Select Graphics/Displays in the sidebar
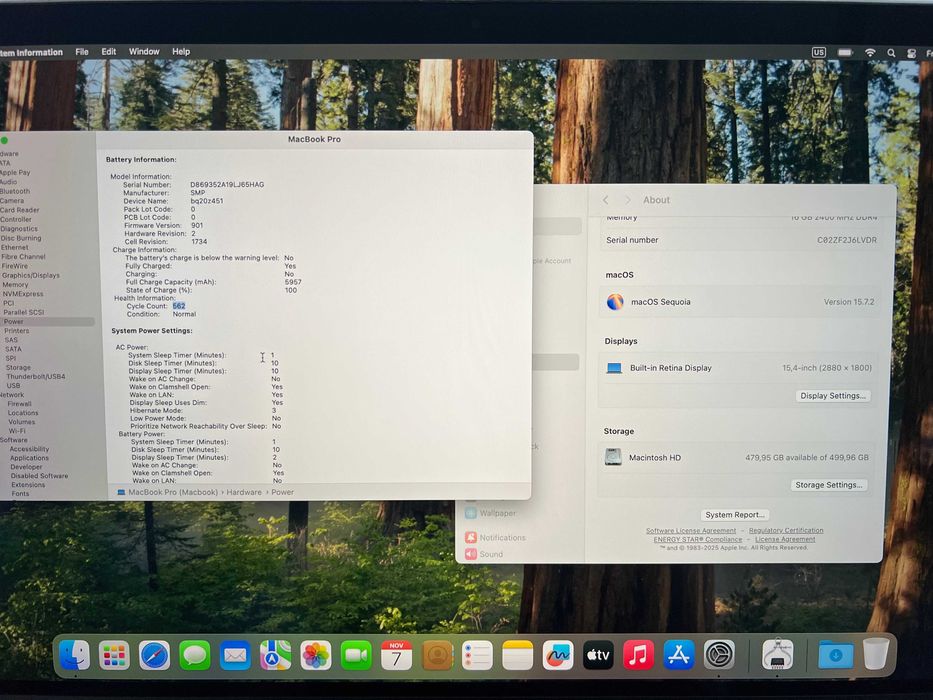Viewport: 933px width, 700px height. tap(30, 276)
